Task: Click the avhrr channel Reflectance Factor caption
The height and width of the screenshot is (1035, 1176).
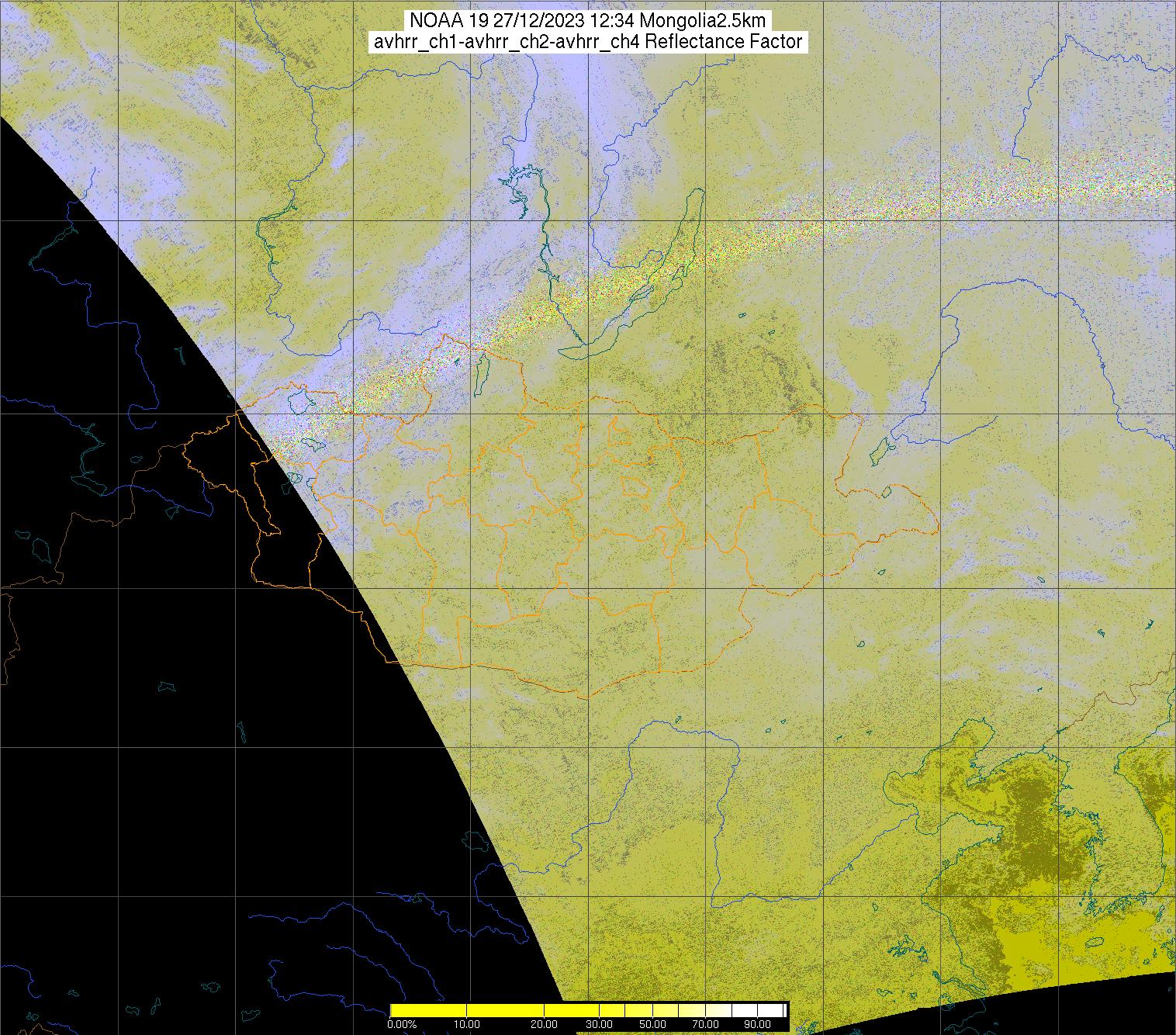Action: (587, 42)
